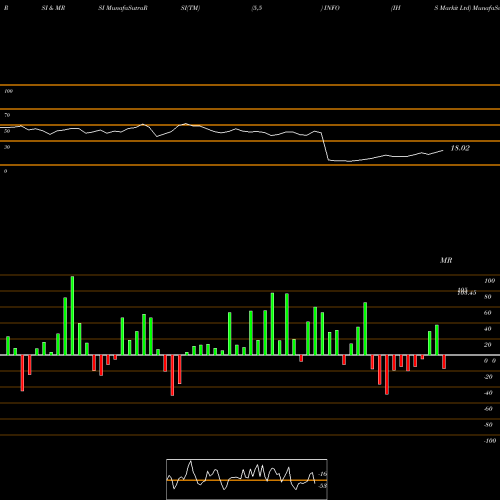This screenshot has width=500, height=500.
Task: Click the MR axis label -80
Action: point(488,425)
